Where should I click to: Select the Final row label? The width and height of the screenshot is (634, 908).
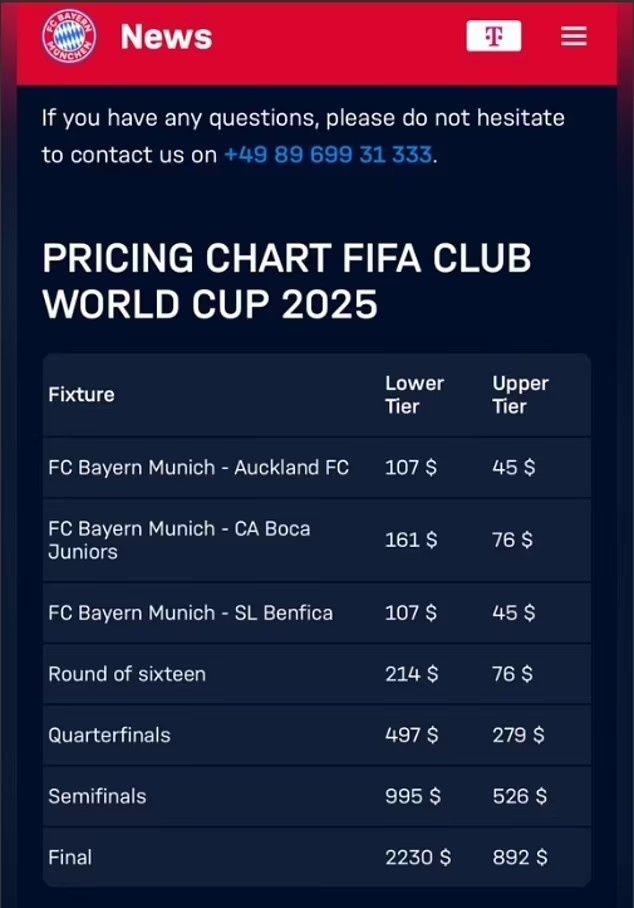coord(70,857)
